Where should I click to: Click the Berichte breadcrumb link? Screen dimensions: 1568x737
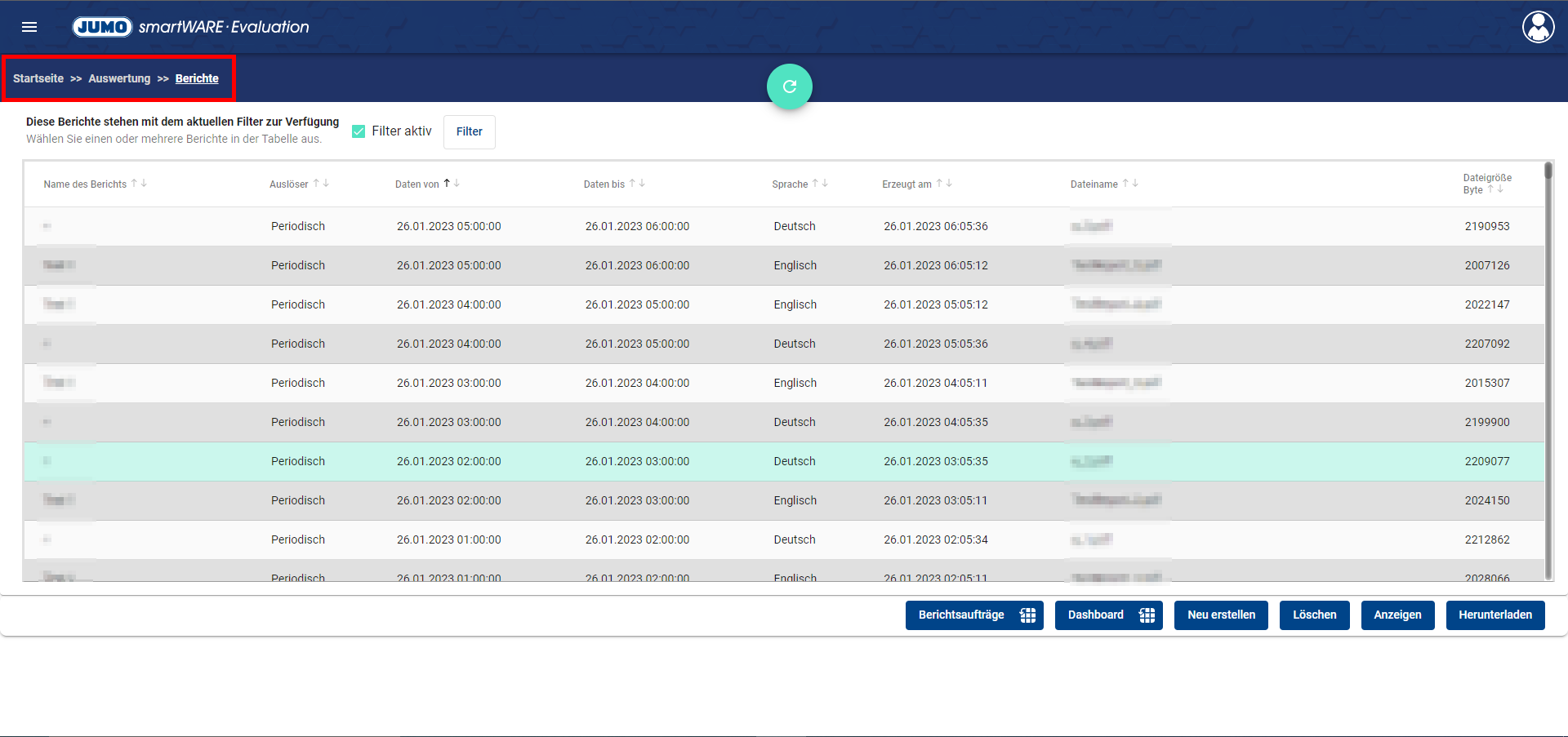197,78
